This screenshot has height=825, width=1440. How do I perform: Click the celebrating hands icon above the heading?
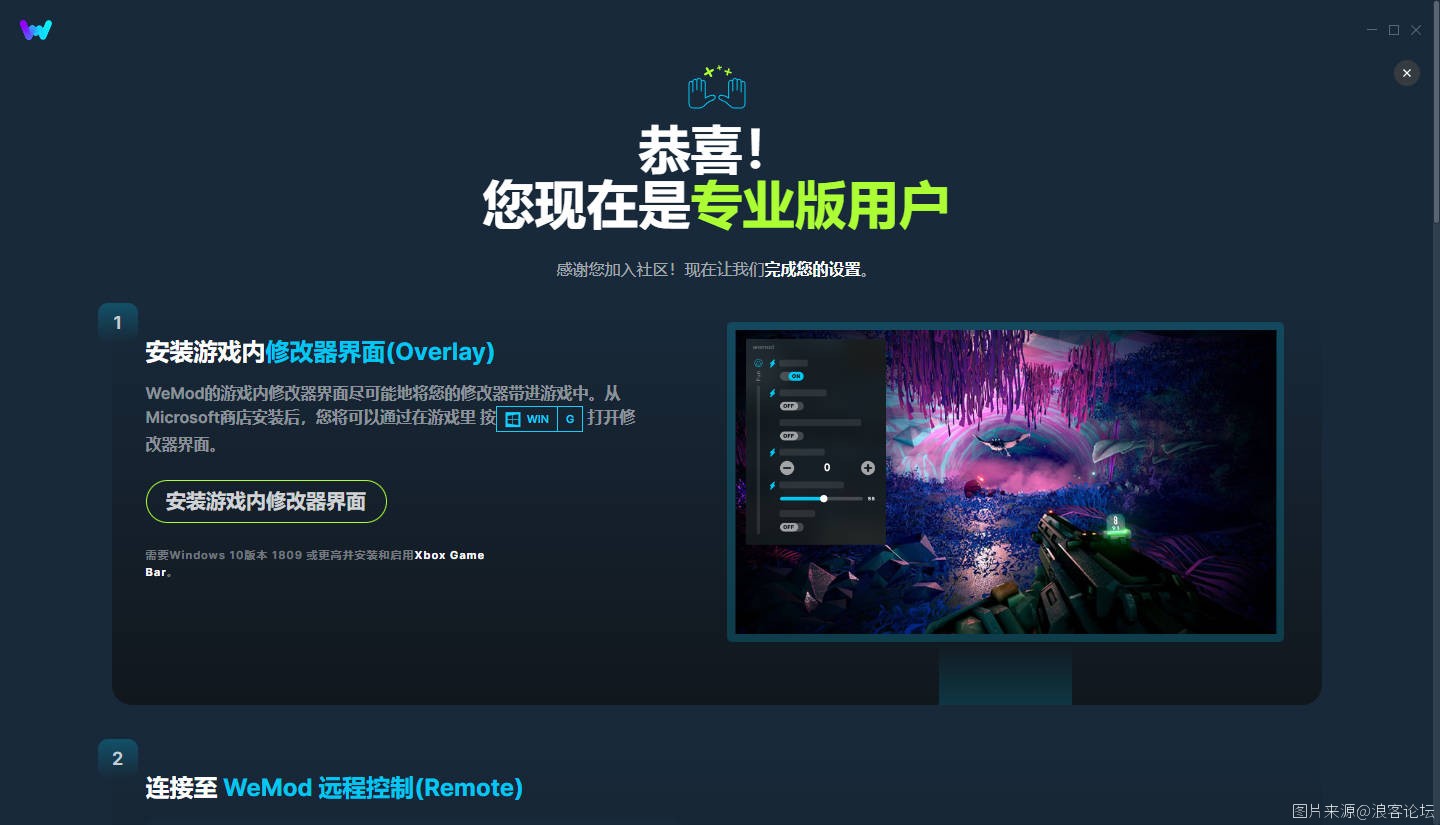coord(717,87)
